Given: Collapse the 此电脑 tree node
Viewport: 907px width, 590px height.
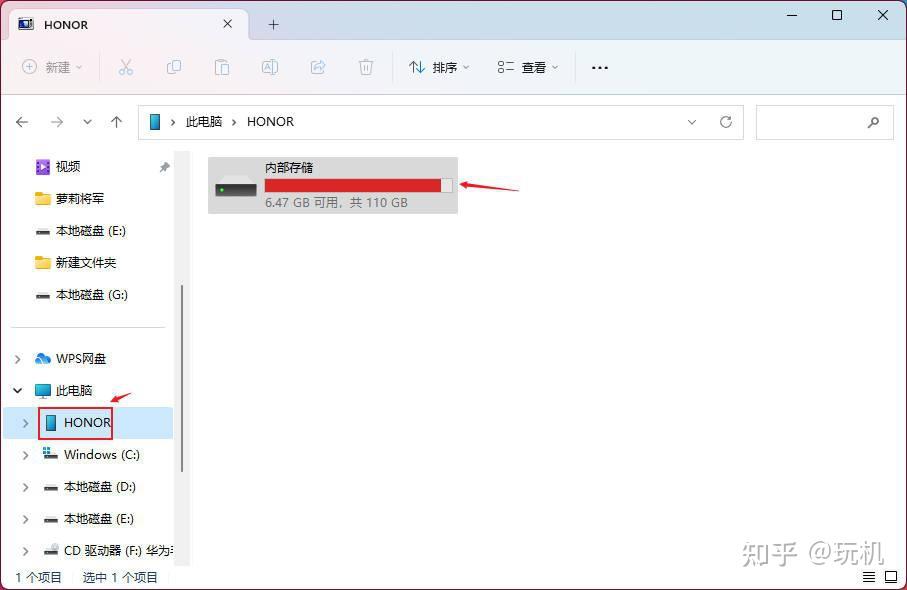Looking at the screenshot, I should point(18,390).
